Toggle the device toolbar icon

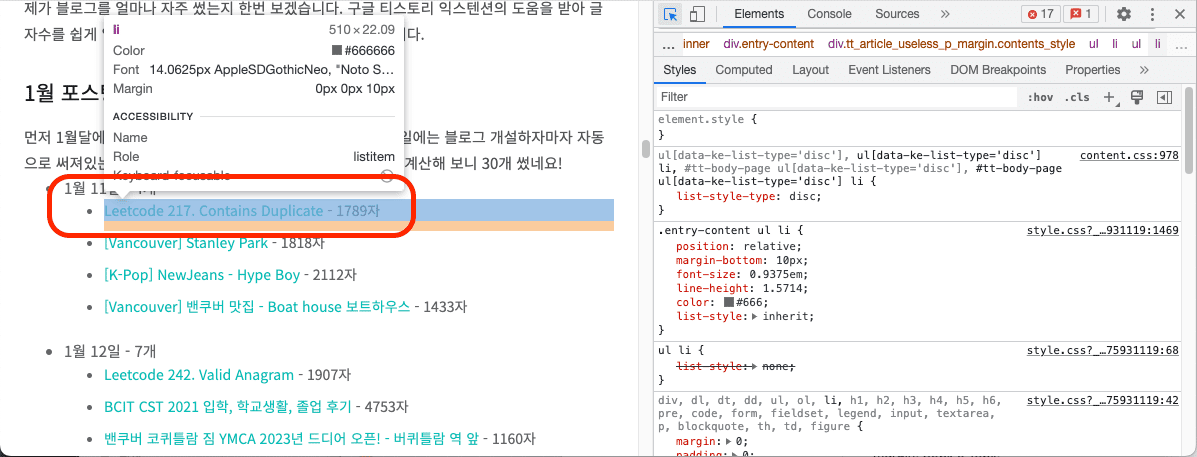click(x=696, y=14)
